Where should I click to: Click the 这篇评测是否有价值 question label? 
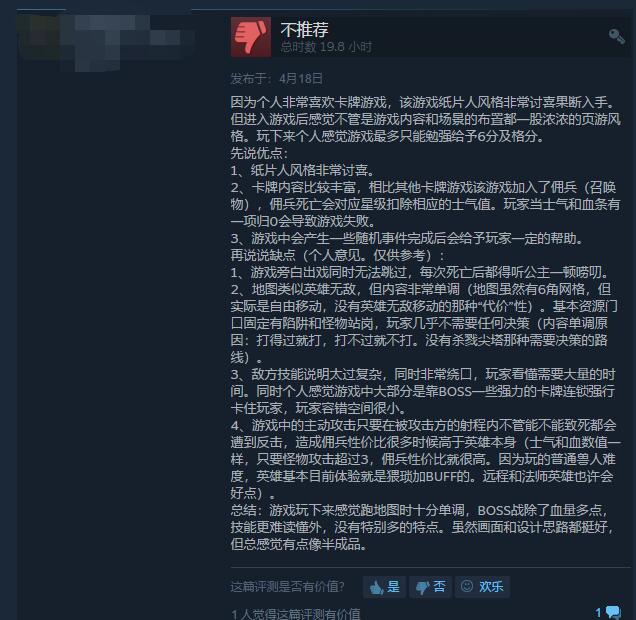coord(288,586)
